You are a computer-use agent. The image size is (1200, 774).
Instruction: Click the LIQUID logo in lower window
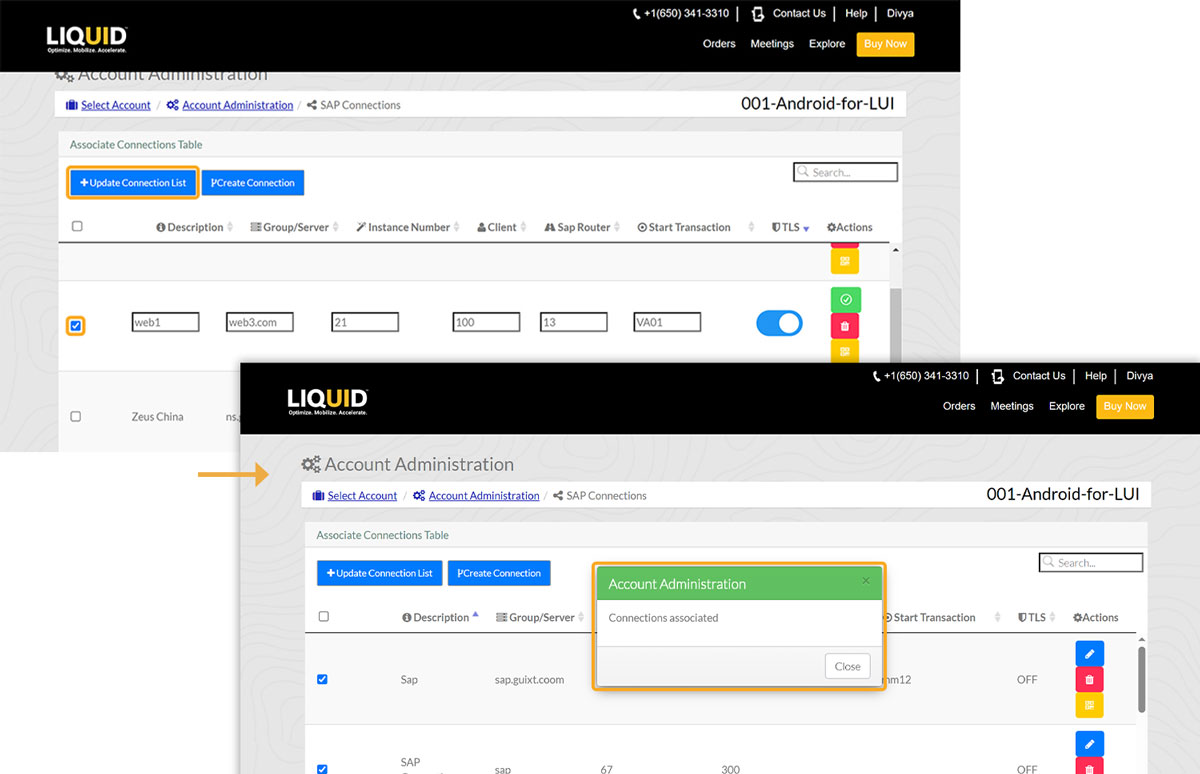point(327,402)
